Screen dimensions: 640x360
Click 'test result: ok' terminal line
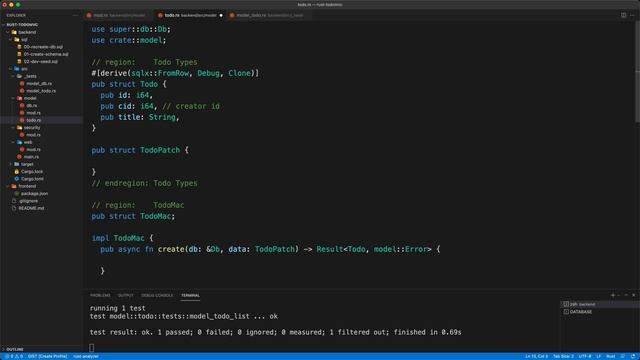pyautogui.click(x=276, y=332)
